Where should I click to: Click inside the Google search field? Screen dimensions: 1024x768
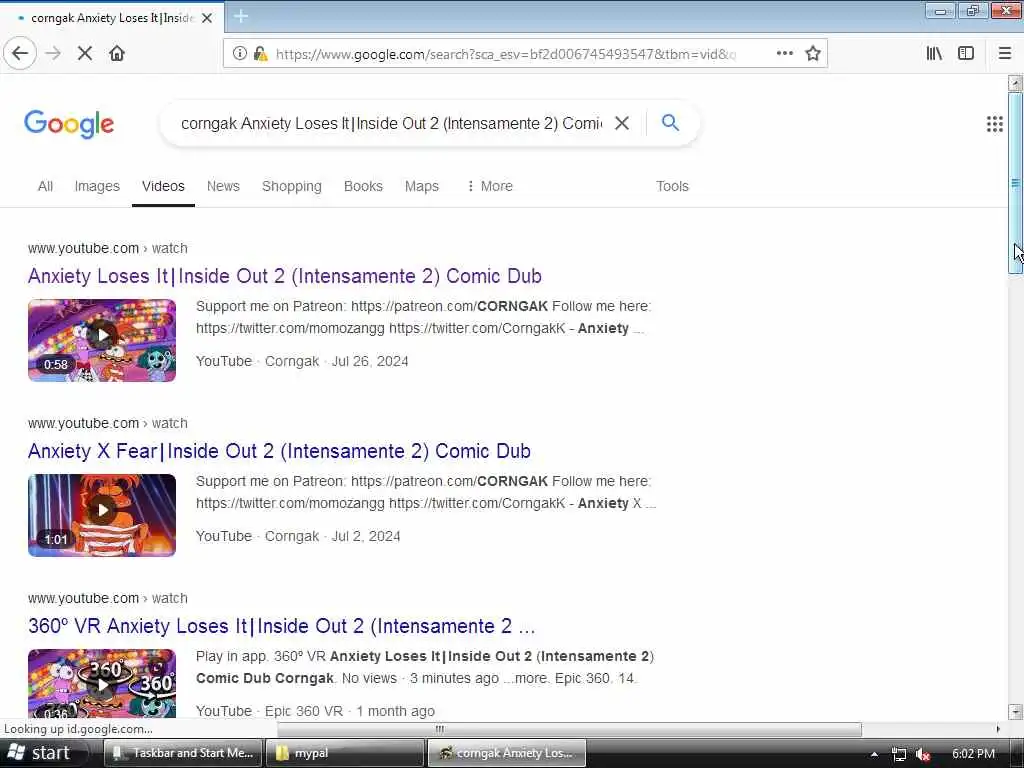[392, 123]
